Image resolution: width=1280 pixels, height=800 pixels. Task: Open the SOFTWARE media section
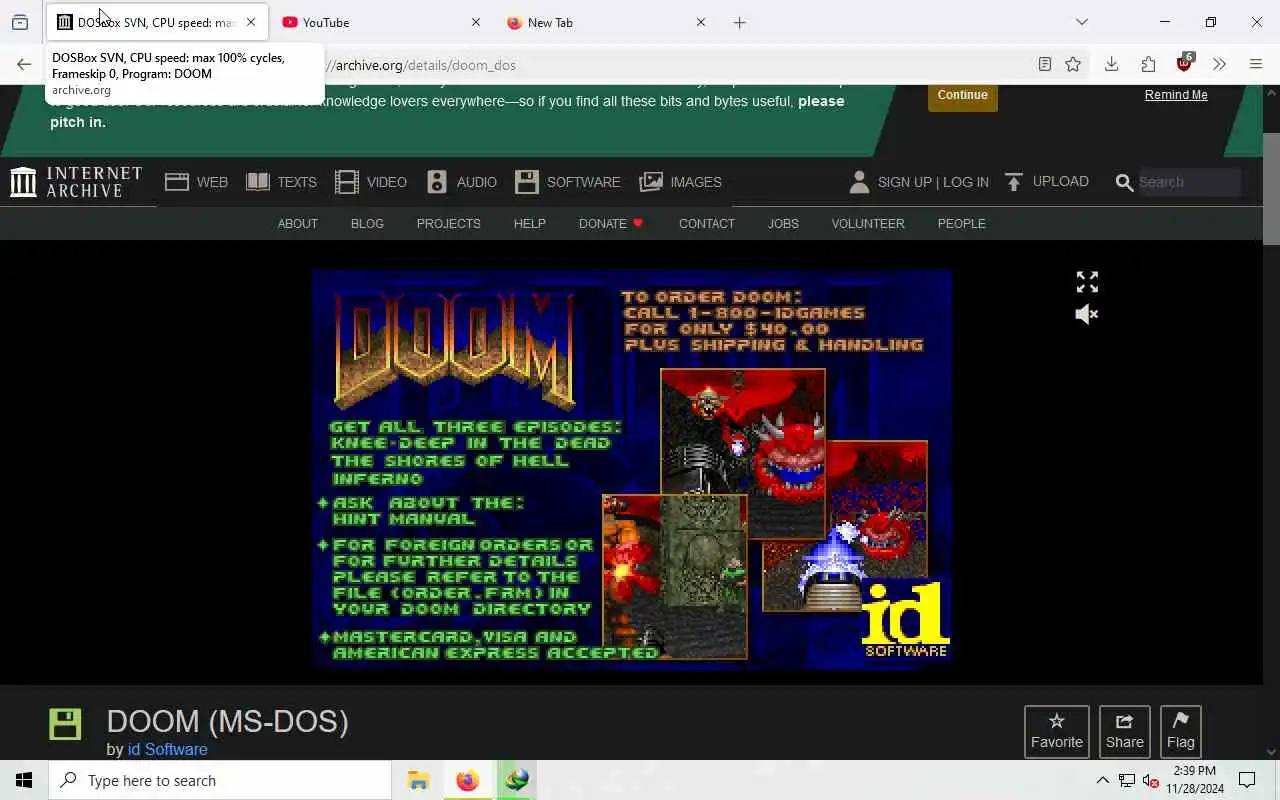tap(568, 182)
